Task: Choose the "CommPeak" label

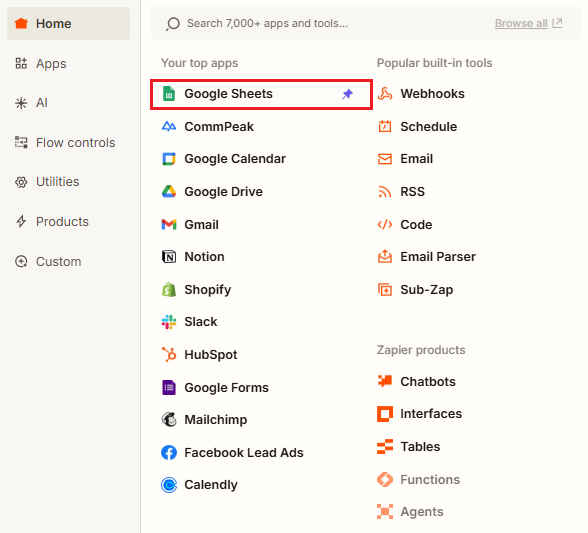Action: pyautogui.click(x=219, y=127)
